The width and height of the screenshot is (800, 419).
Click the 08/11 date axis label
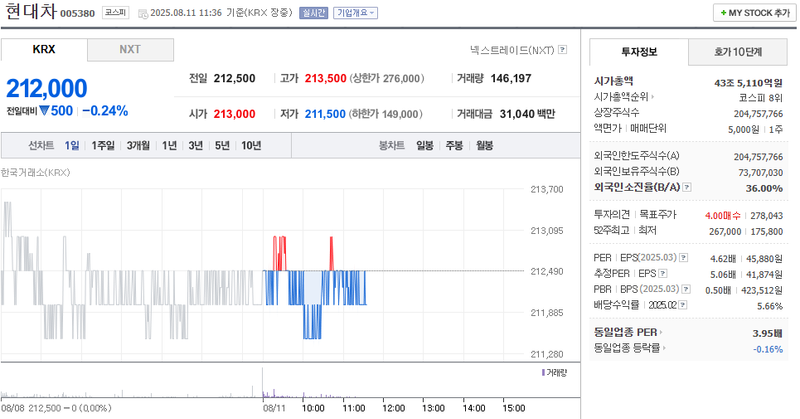(x=274, y=408)
